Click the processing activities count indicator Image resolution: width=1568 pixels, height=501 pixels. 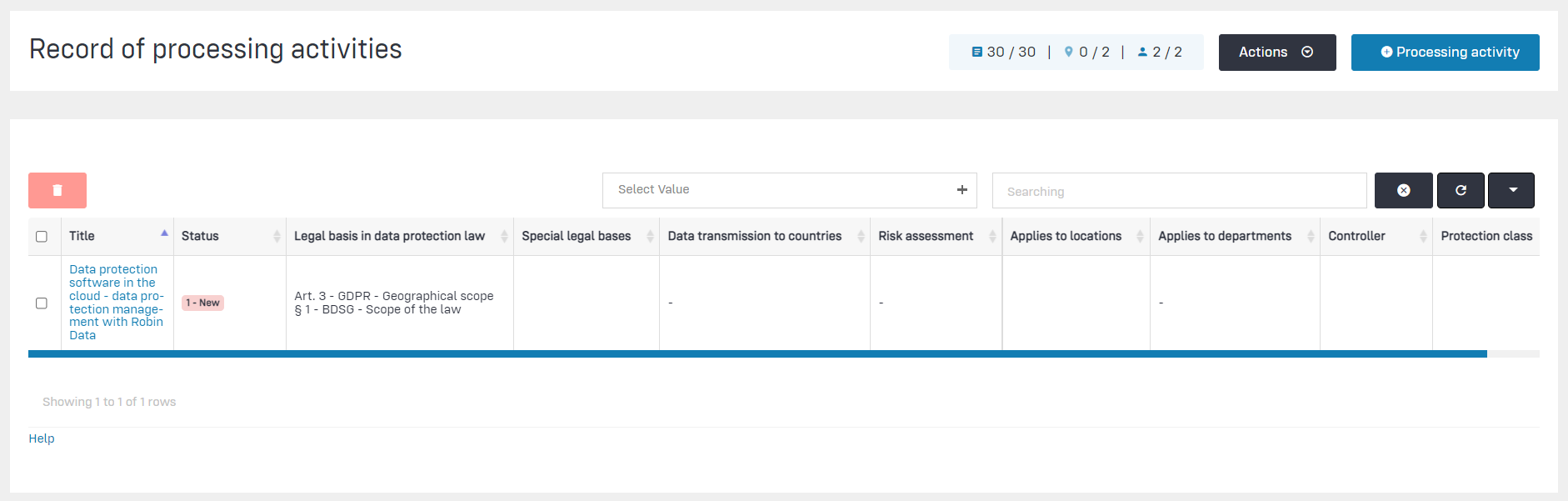click(1004, 52)
